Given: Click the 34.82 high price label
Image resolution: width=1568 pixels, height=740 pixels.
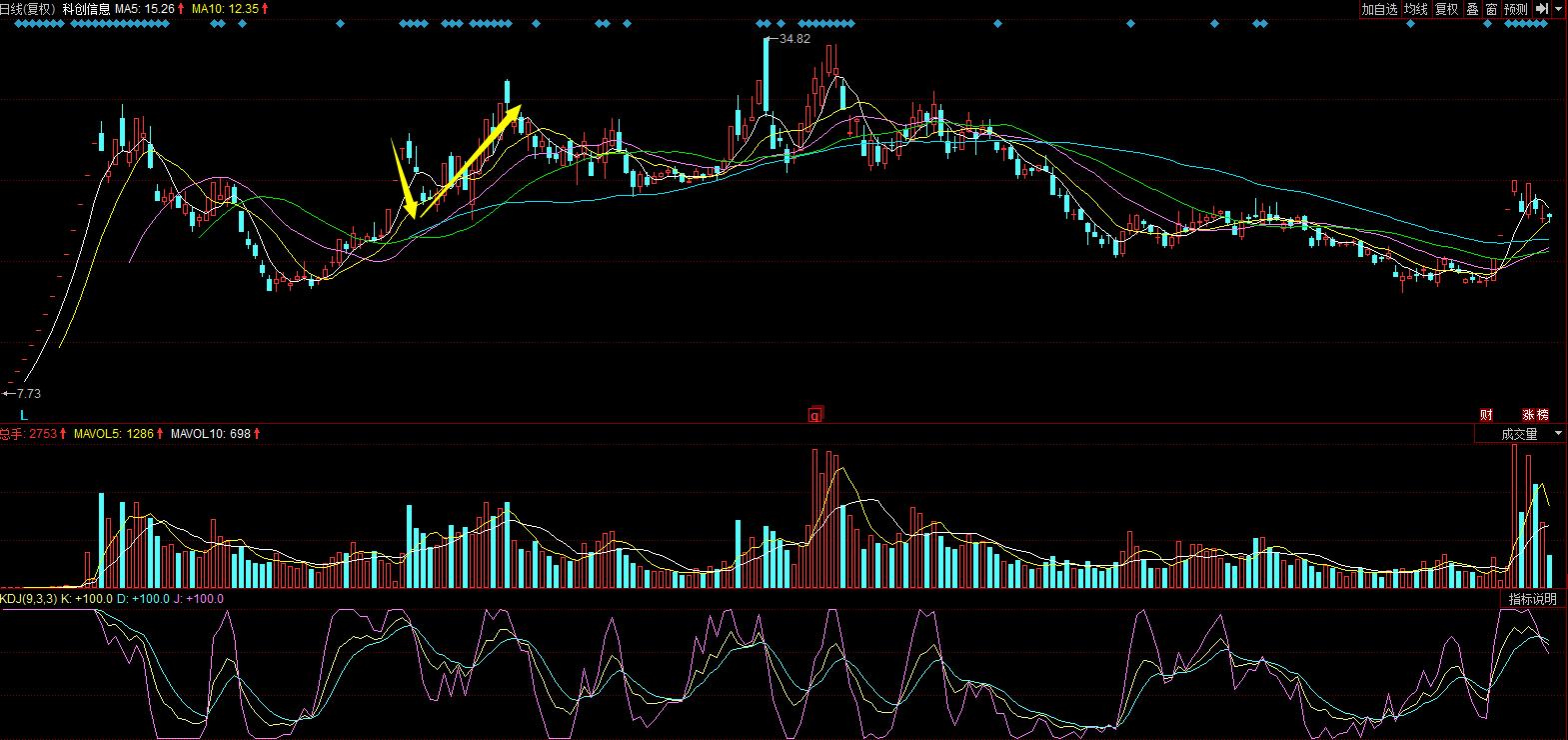Looking at the screenshot, I should pos(794,39).
